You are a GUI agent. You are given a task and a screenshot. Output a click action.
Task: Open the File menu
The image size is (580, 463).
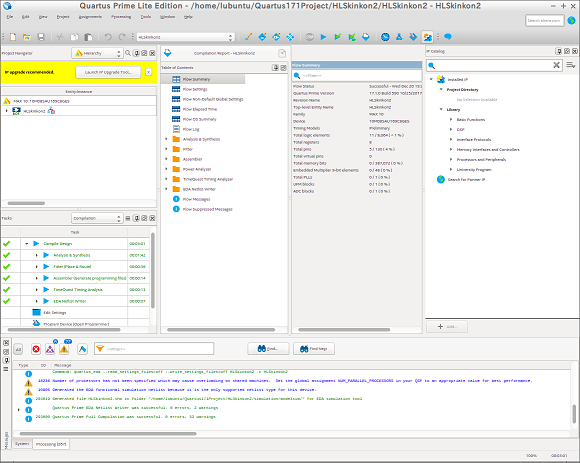coord(10,17)
